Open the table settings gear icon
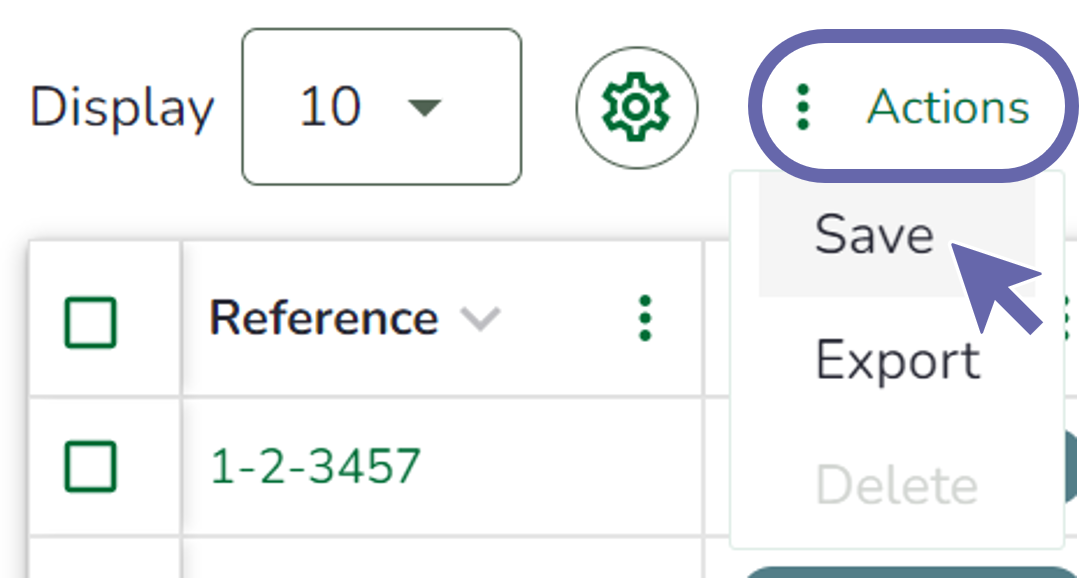1080x578 pixels. [637, 106]
